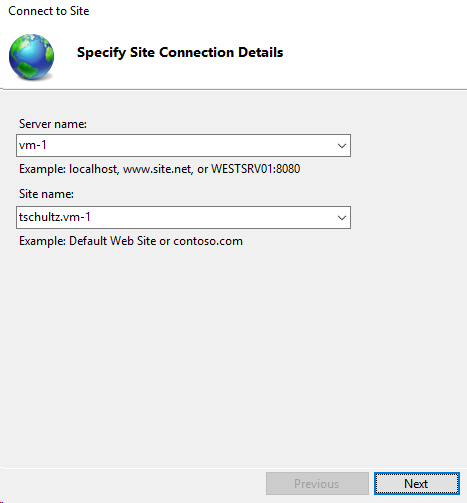The width and height of the screenshot is (467, 503).
Task: Click empty space inside the Server name combo box
Action: [190, 146]
